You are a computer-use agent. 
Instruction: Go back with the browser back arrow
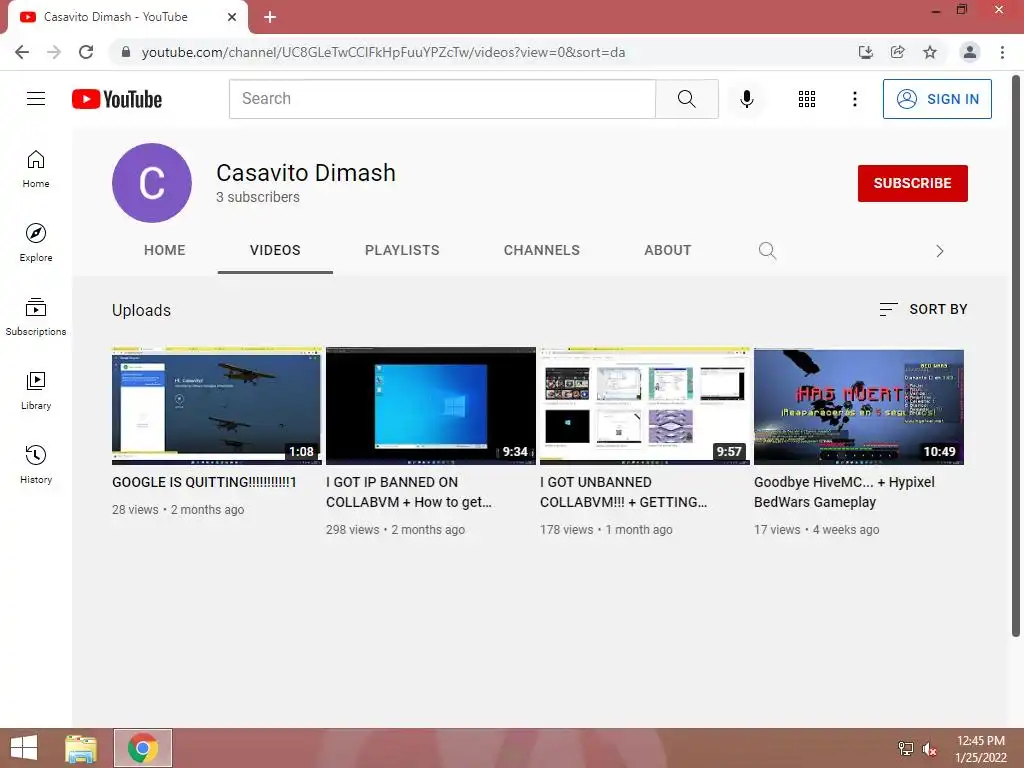tap(22, 52)
